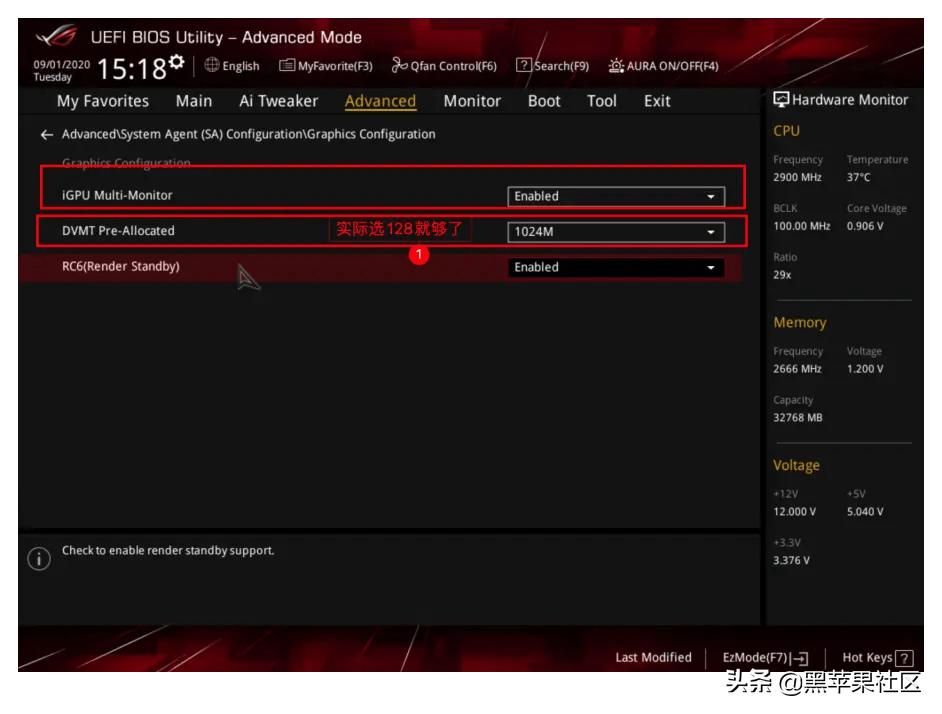Screen dimensions: 942x714
Task: Go to the Monitor tab
Action: (472, 101)
